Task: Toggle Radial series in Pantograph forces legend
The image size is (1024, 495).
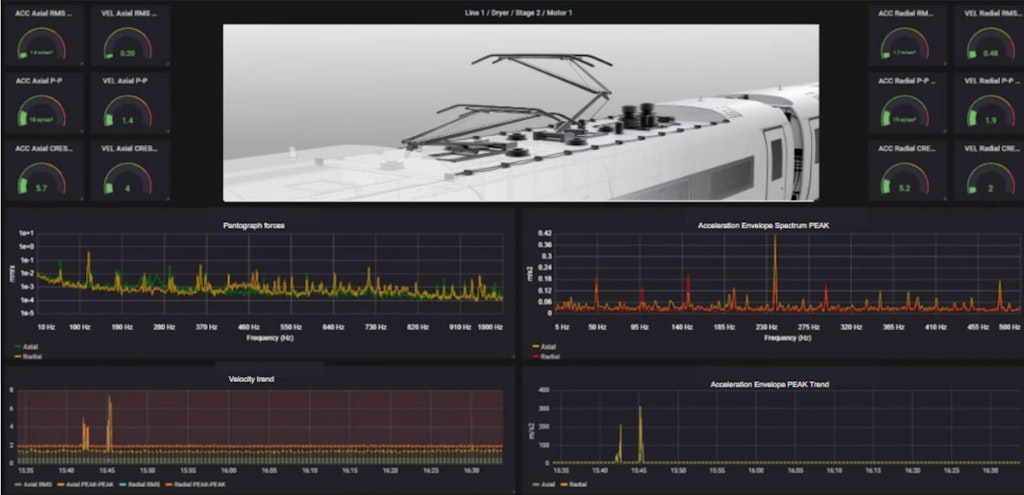Action: pyautogui.click(x=26, y=357)
